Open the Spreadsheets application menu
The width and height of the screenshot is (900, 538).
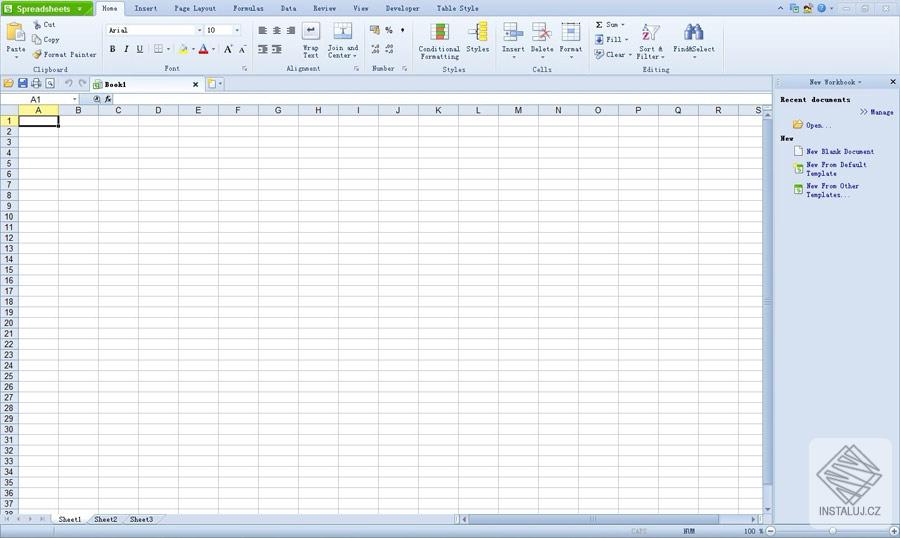(x=47, y=9)
